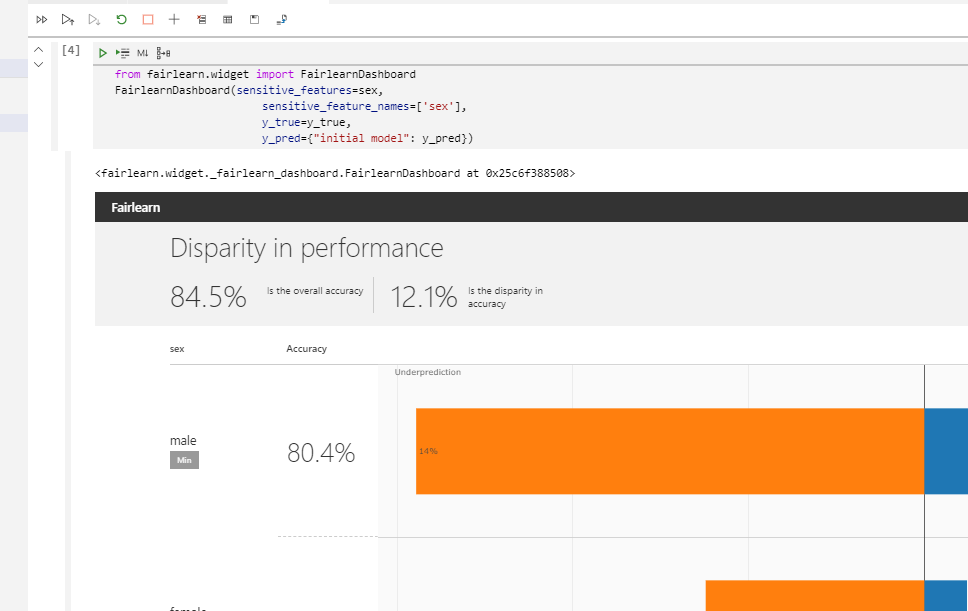Click the female orange underprediction bar
This screenshot has width=968, height=611.
tap(815, 596)
